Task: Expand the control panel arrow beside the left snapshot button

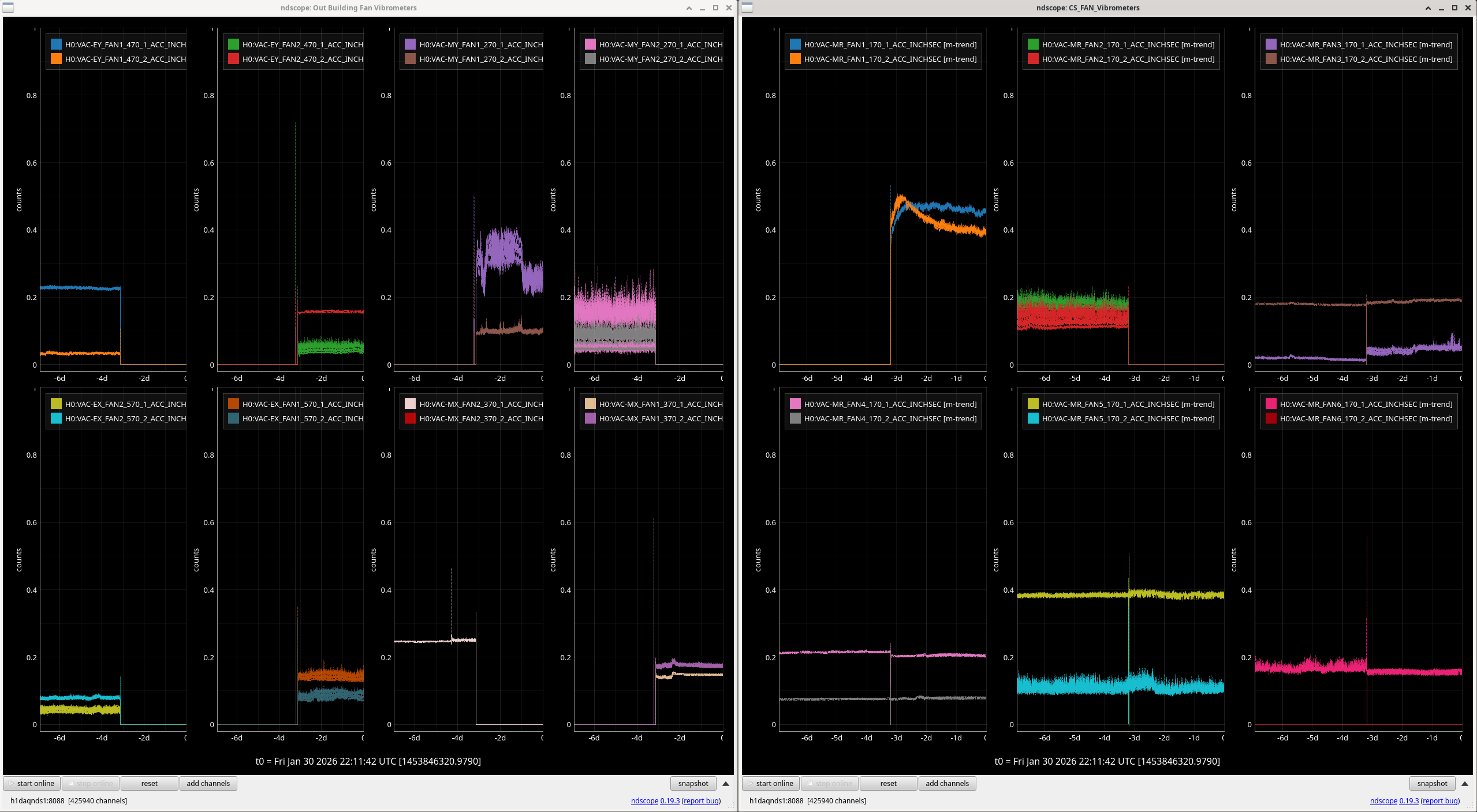Action: (726, 784)
